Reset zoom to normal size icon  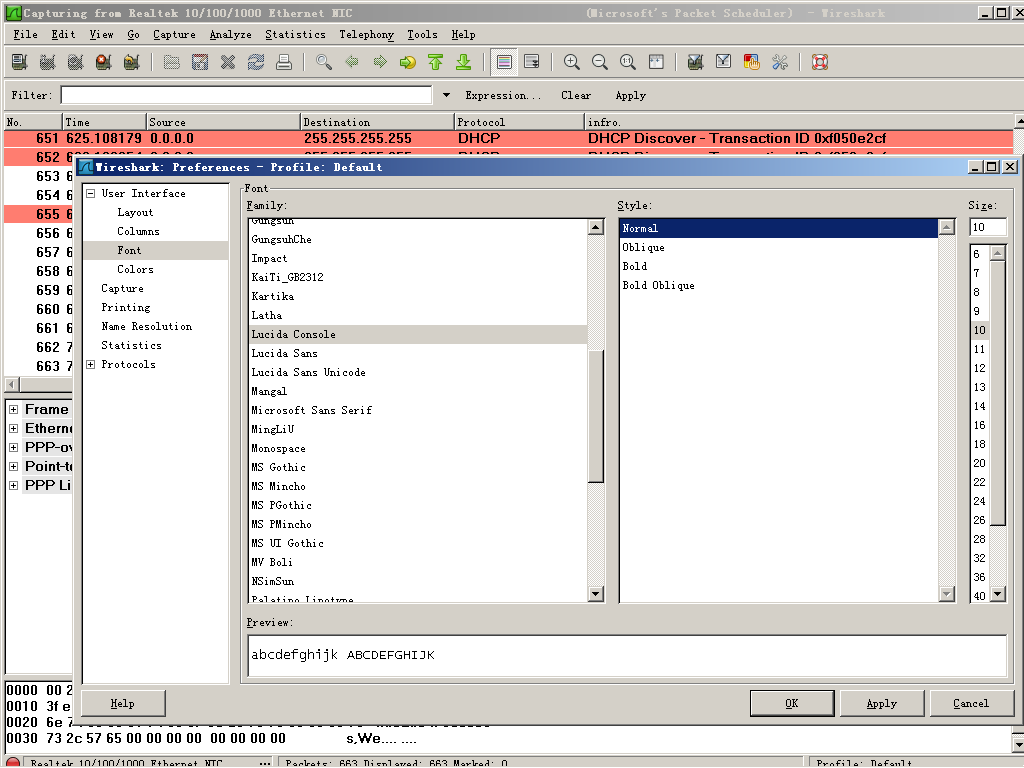coord(628,62)
